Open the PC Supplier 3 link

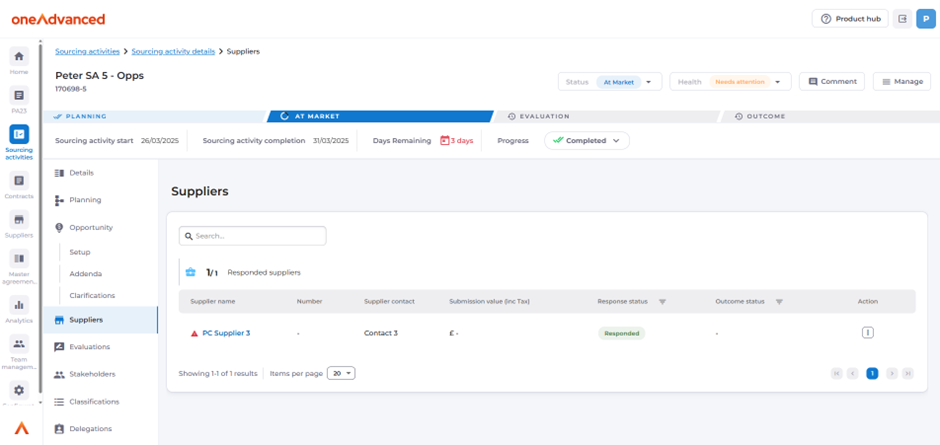coord(226,333)
